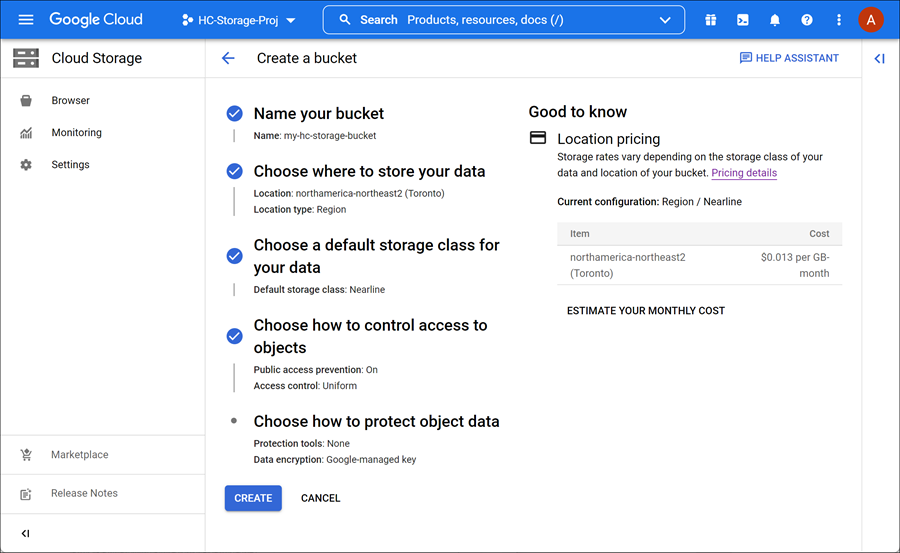This screenshot has width=900, height=553.
Task: Activate Cloud Shell terminal icon
Action: pyautogui.click(x=743, y=20)
